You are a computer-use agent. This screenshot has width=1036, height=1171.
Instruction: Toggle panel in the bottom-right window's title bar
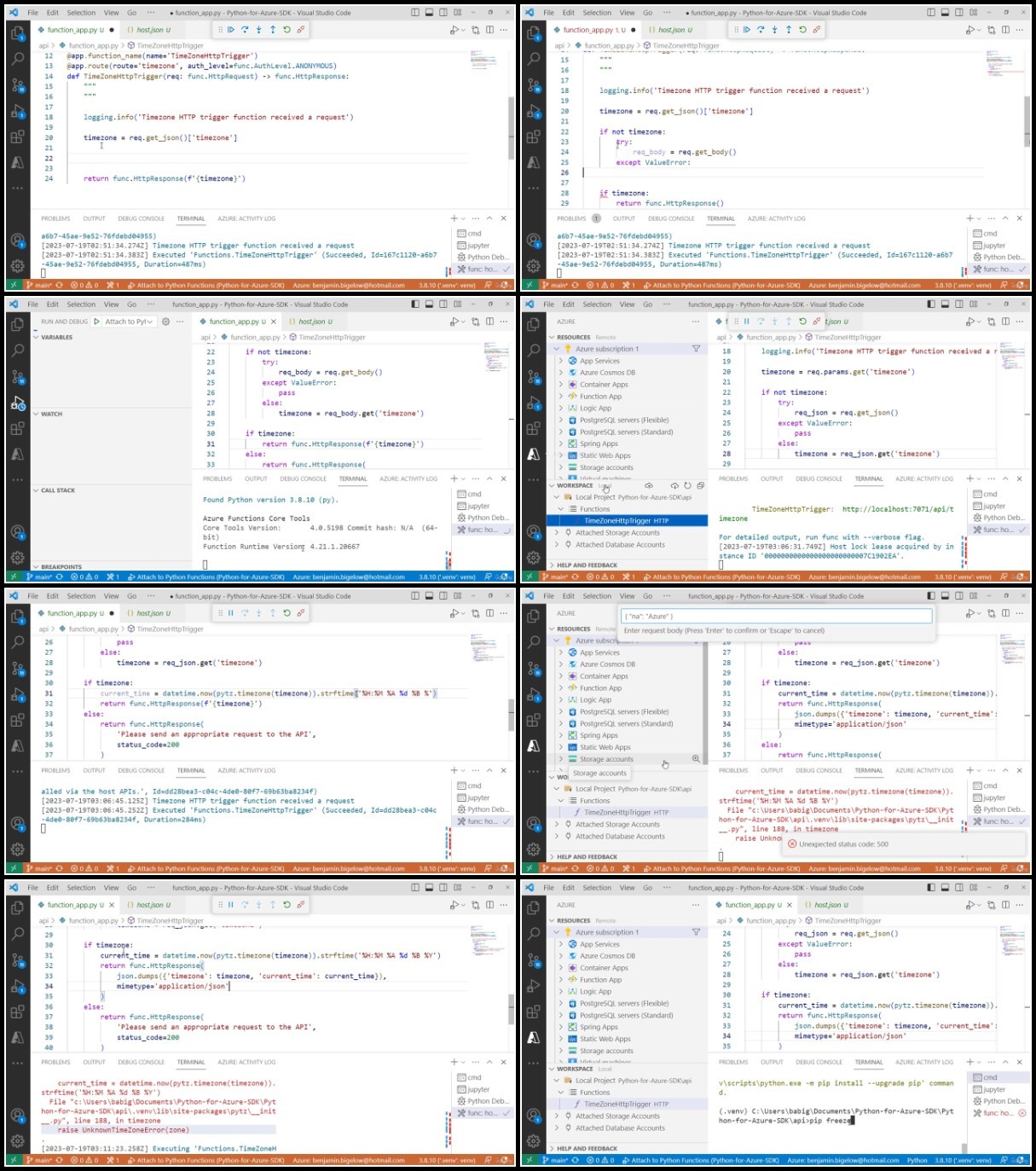coord(945,887)
